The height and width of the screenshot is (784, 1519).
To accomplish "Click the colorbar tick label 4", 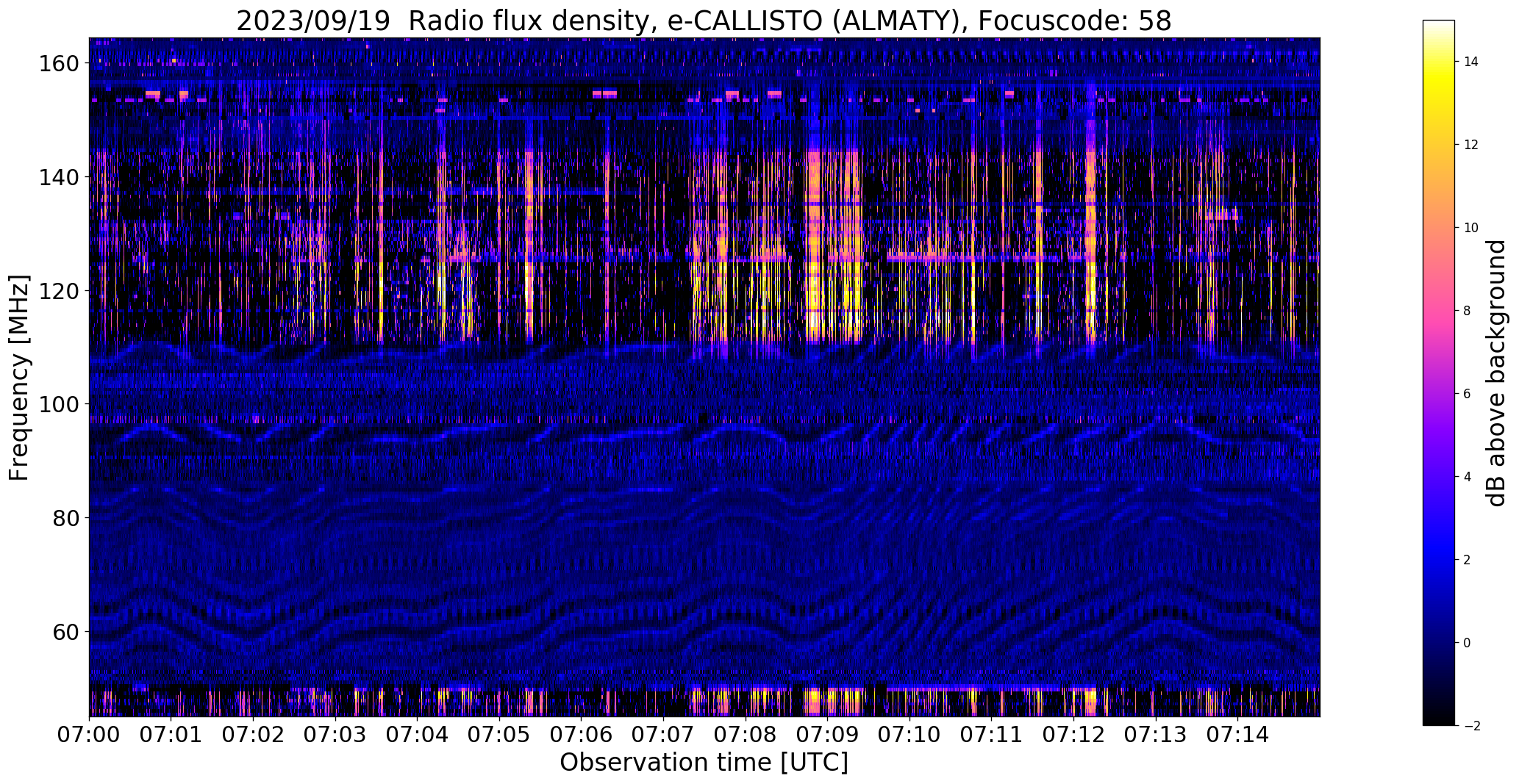I will (x=1467, y=477).
